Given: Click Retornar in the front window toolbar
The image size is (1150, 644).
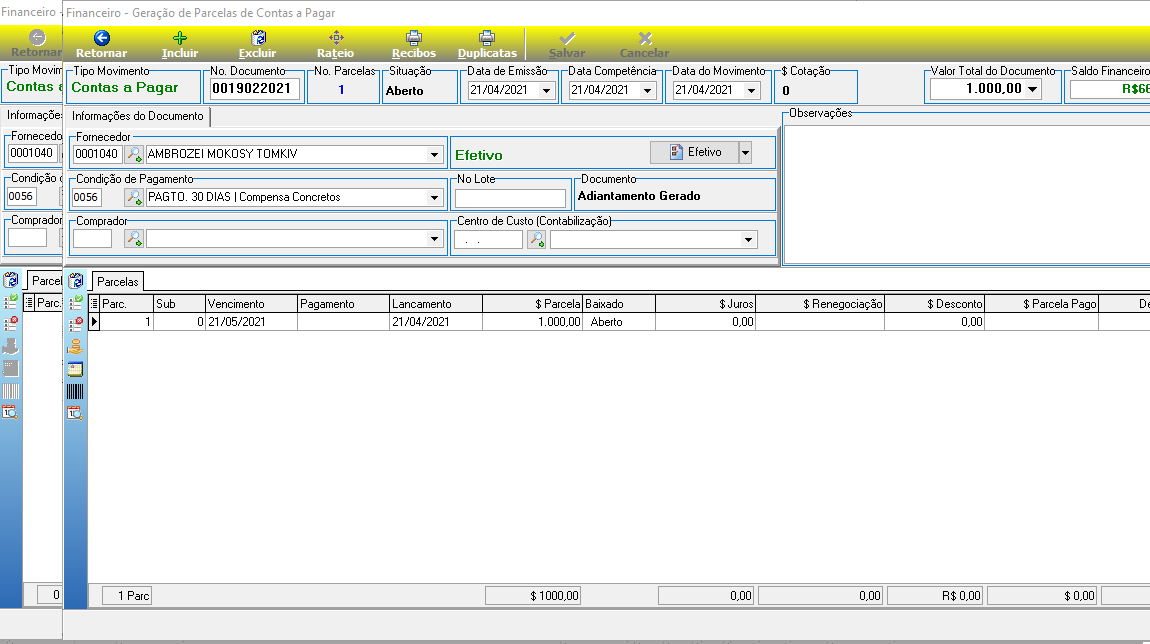Looking at the screenshot, I should pos(101,45).
